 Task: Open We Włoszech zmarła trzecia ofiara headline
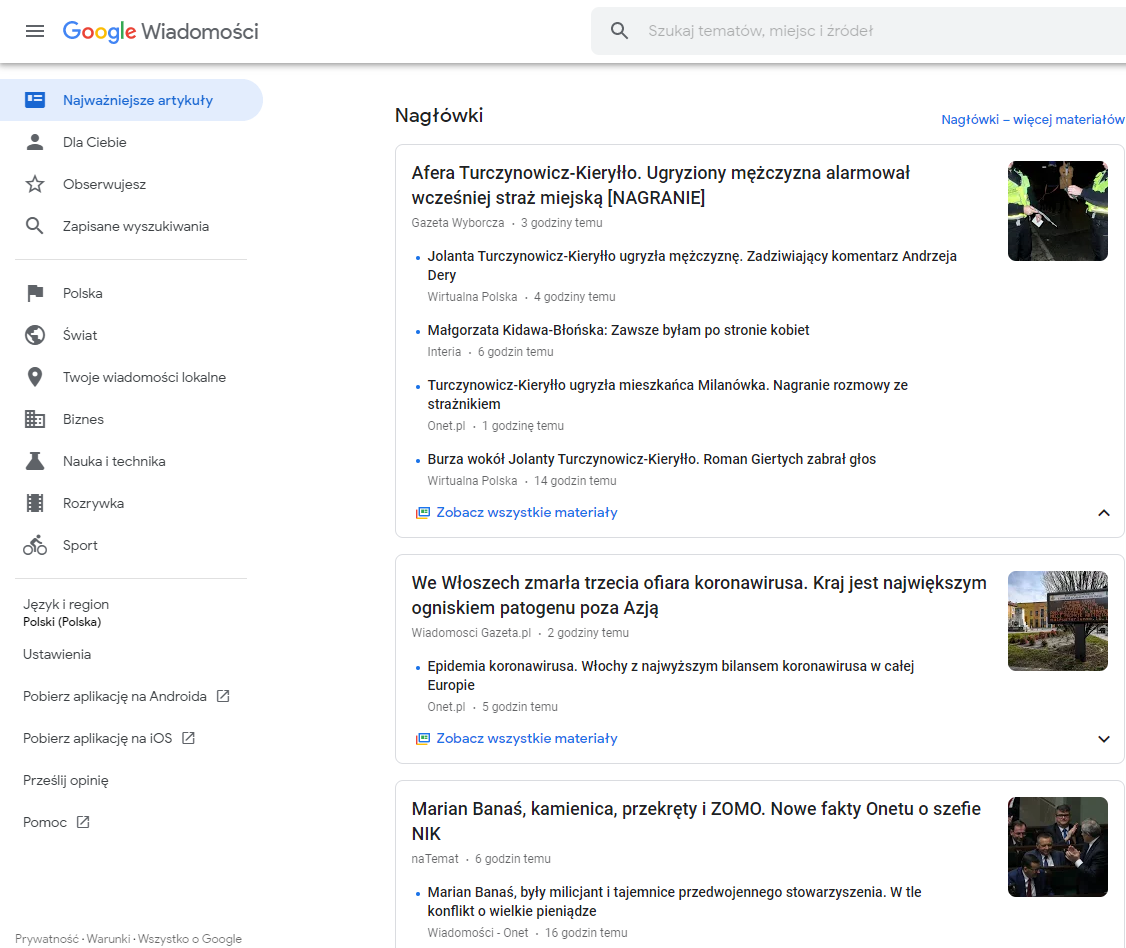[x=699, y=595]
